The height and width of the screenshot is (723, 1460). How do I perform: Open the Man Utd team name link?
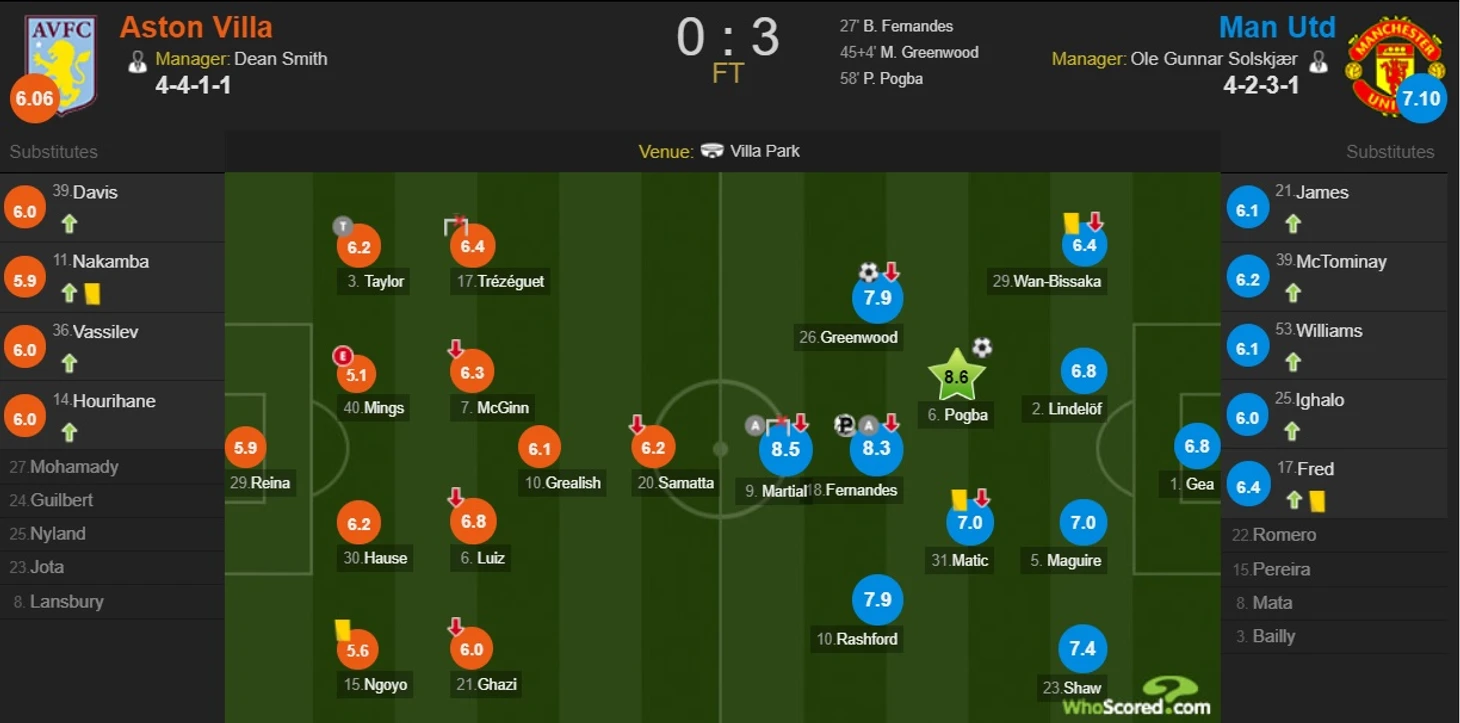pos(1277,26)
